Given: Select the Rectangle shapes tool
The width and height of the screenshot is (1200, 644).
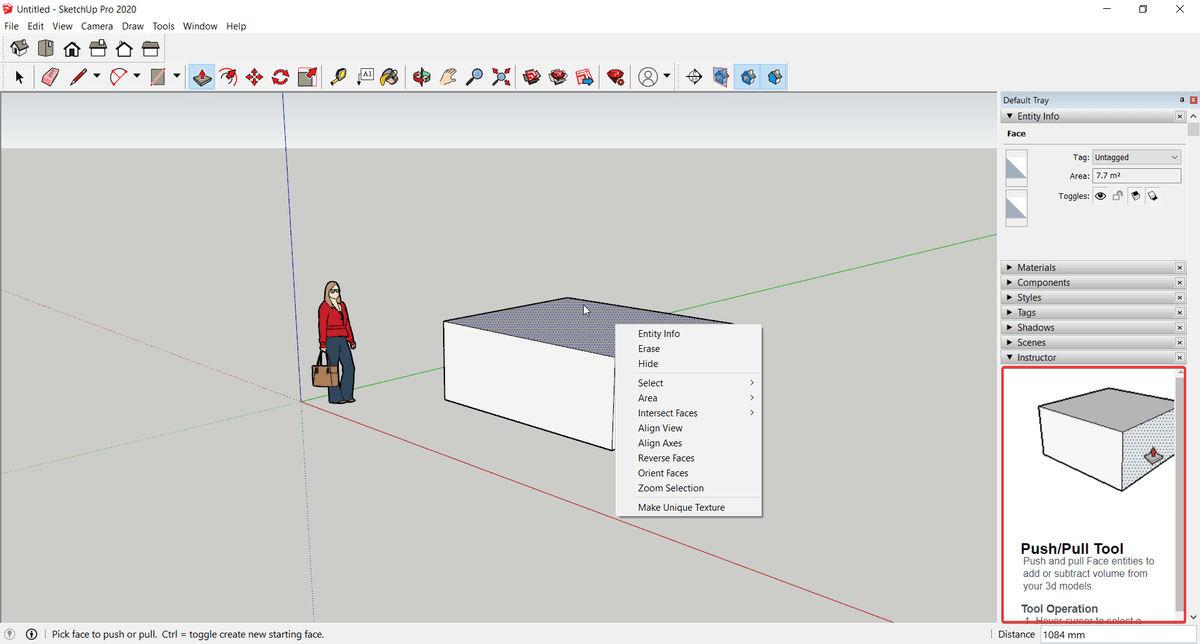Looking at the screenshot, I should (158, 77).
